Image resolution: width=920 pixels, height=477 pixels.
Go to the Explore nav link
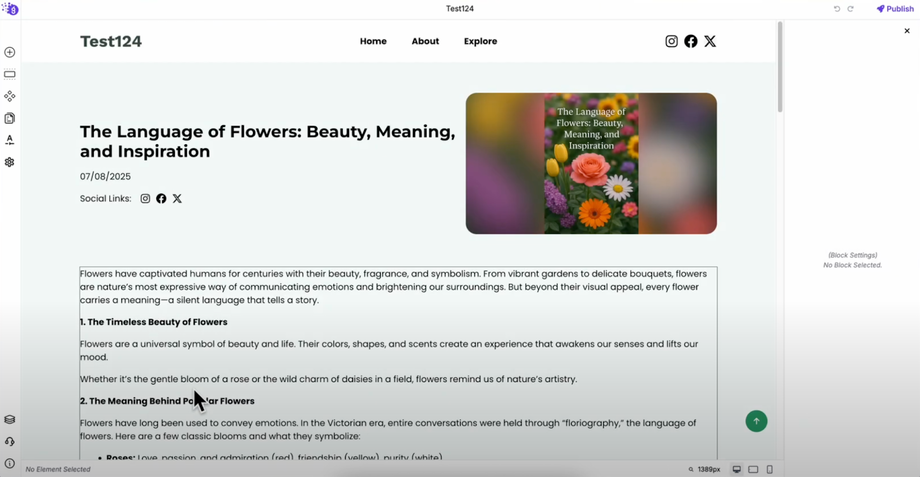pyautogui.click(x=481, y=41)
